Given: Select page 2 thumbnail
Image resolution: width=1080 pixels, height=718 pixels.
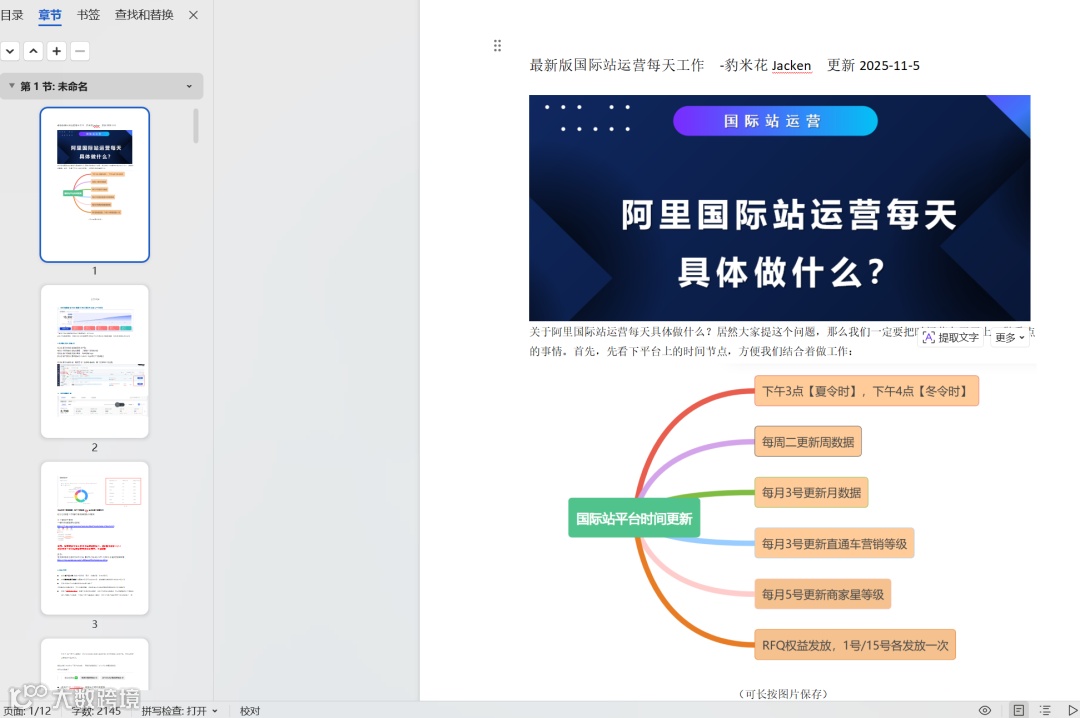Looking at the screenshot, I should click(x=94, y=362).
